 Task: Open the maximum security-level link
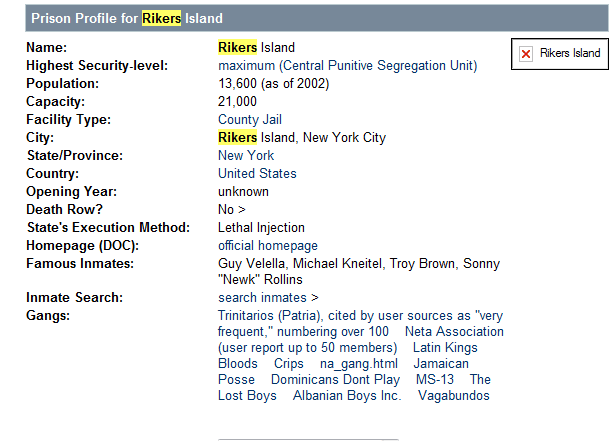click(x=347, y=66)
